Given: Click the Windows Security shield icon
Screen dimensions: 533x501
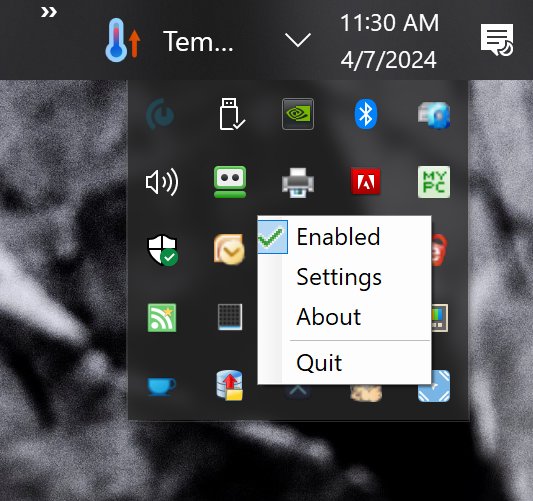Looking at the screenshot, I should (162, 250).
